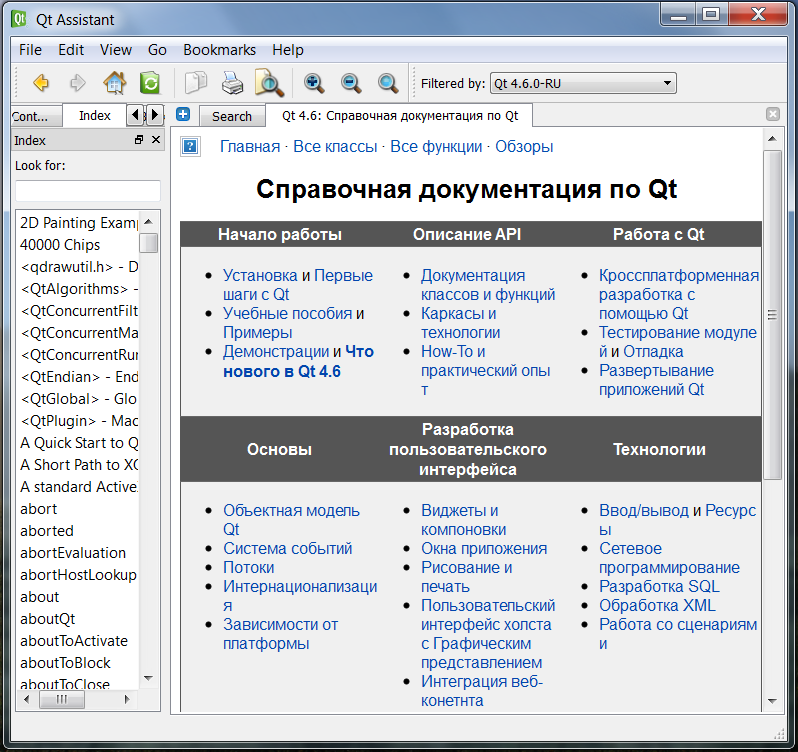Image resolution: width=798 pixels, height=752 pixels.
Task: Open Сетевое программирование link
Action: click(669, 558)
